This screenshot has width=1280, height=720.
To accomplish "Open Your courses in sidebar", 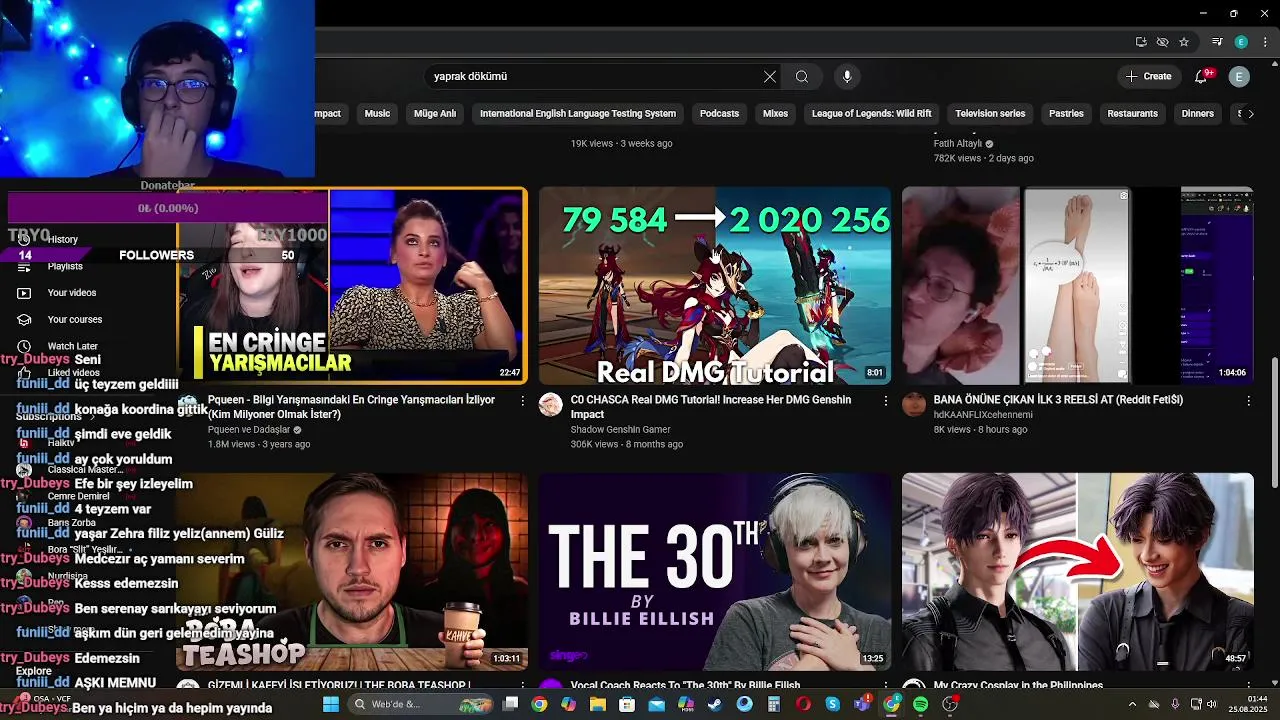I will click(x=75, y=320).
